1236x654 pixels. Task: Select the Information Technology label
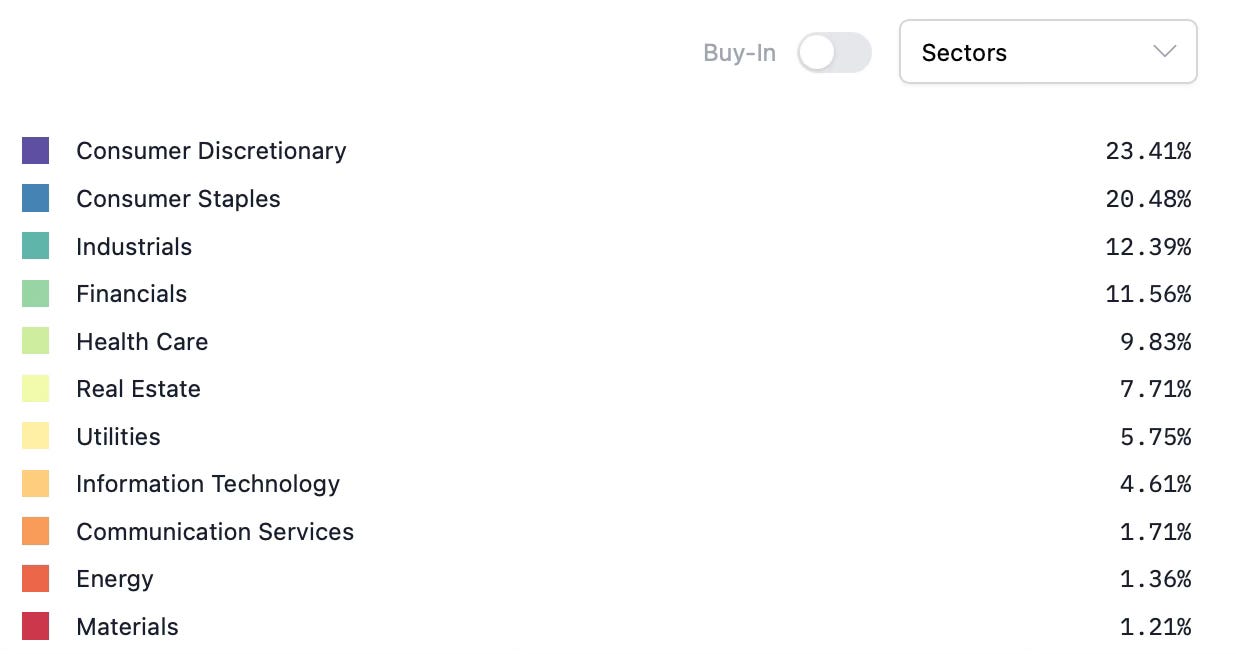(x=208, y=484)
